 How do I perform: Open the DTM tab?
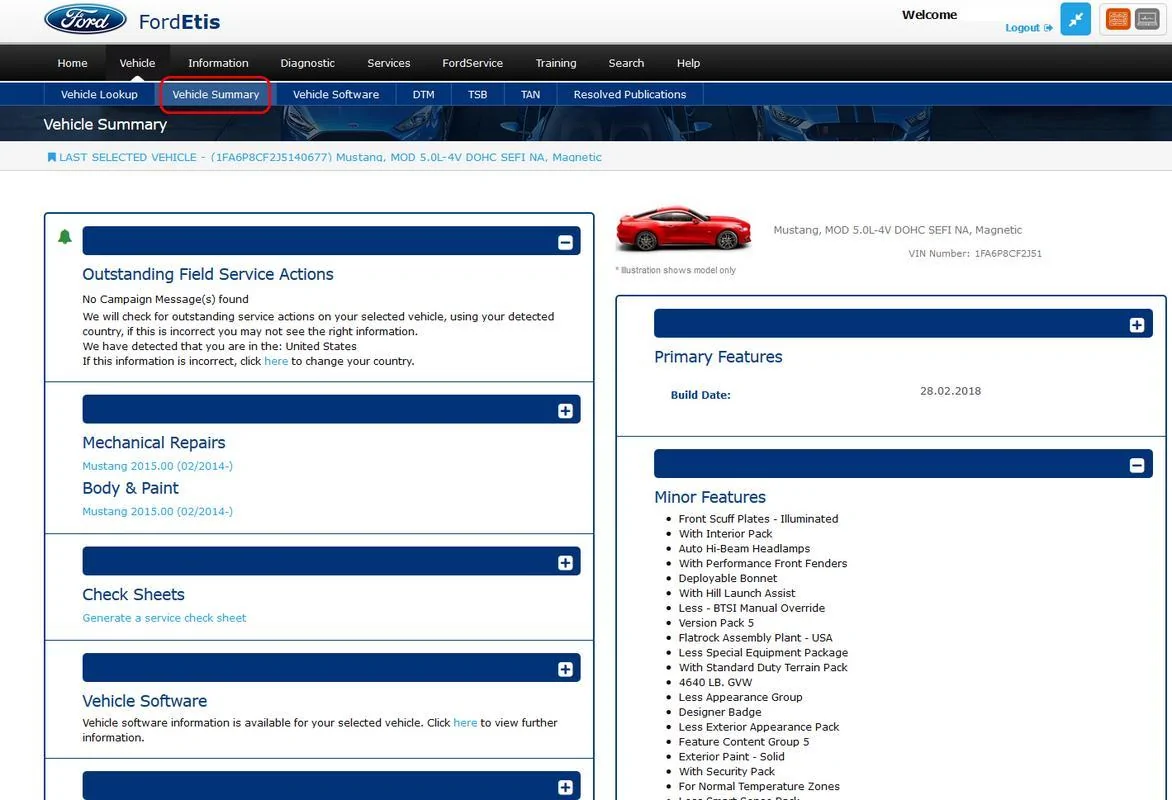423,94
